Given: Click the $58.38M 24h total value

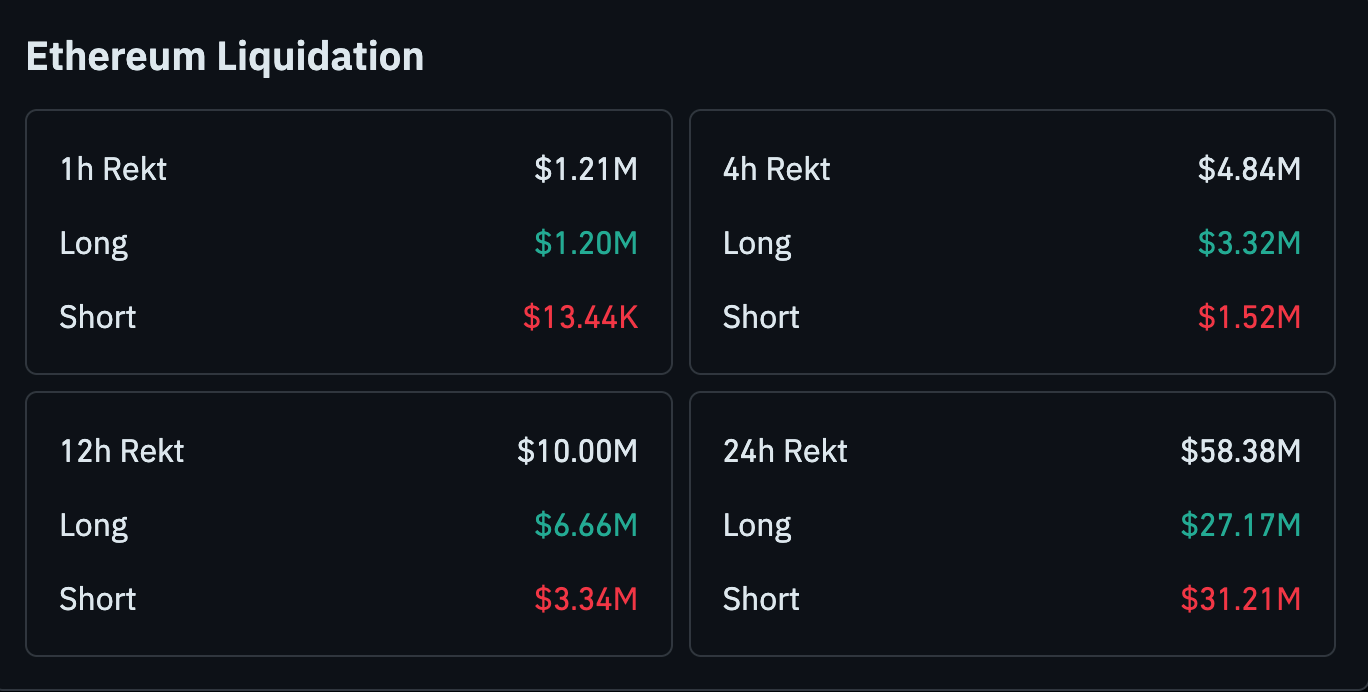Looking at the screenshot, I should tap(1240, 451).
